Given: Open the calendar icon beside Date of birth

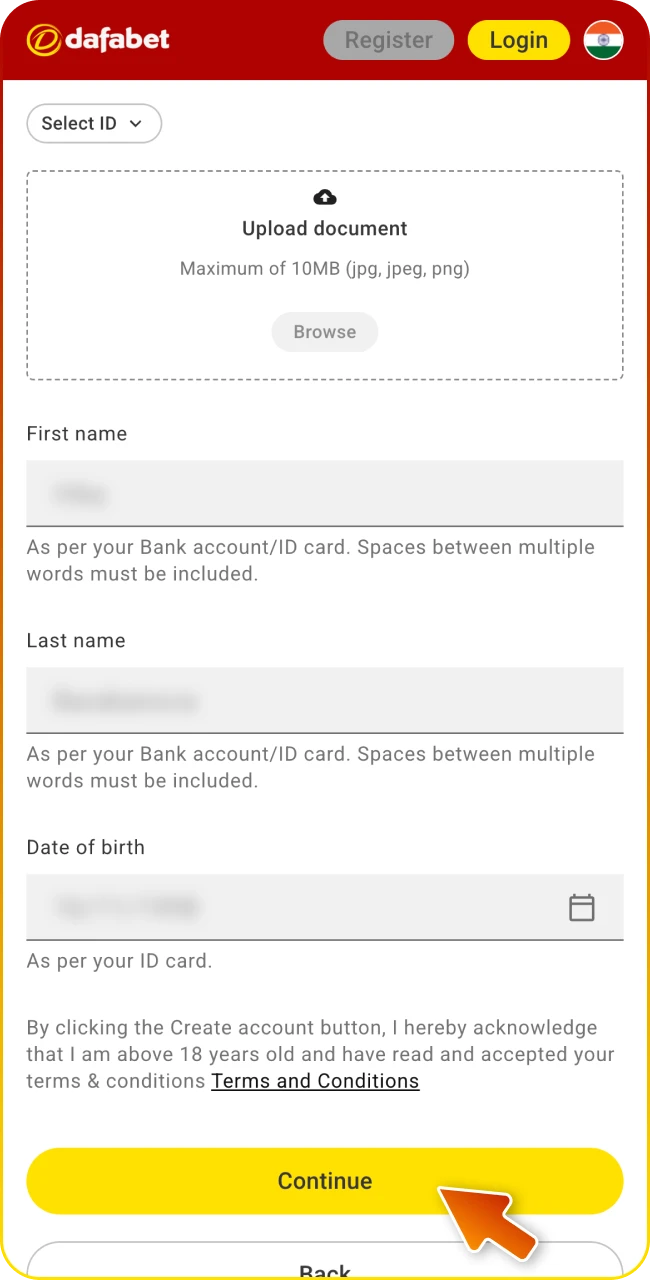Looking at the screenshot, I should (582, 907).
